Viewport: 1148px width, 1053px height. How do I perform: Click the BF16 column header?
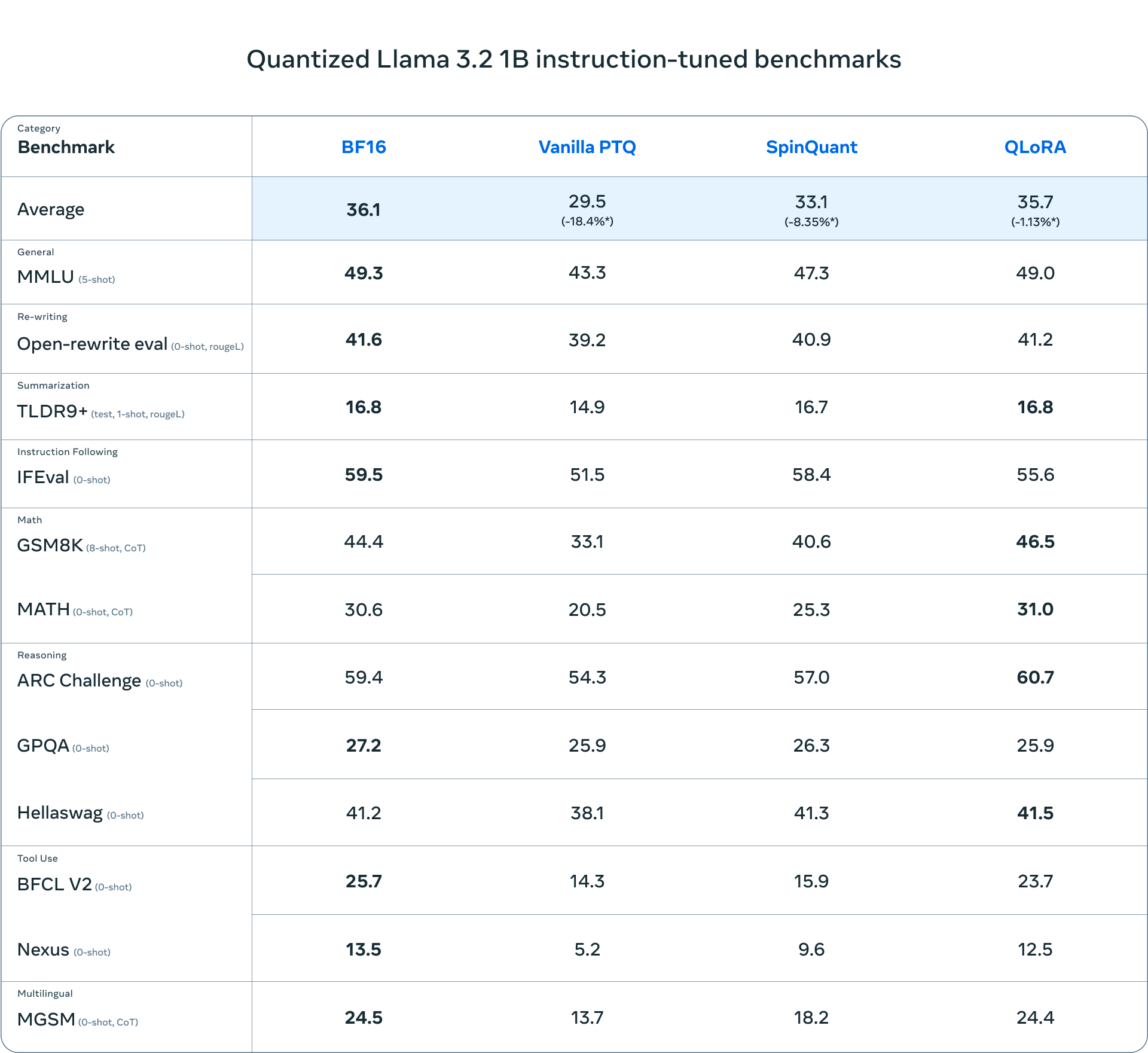pos(364,147)
